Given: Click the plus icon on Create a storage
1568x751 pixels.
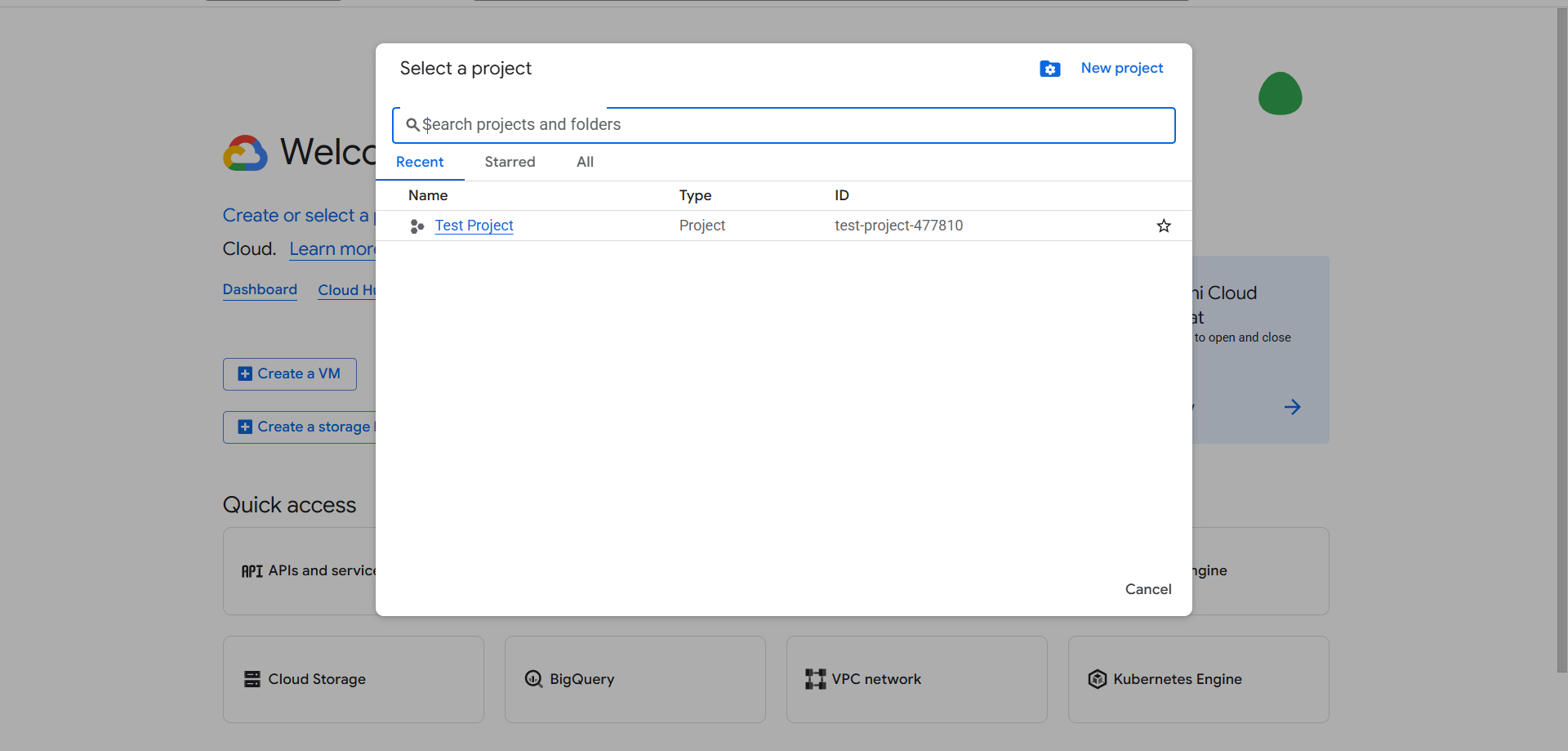Looking at the screenshot, I should tap(245, 427).
